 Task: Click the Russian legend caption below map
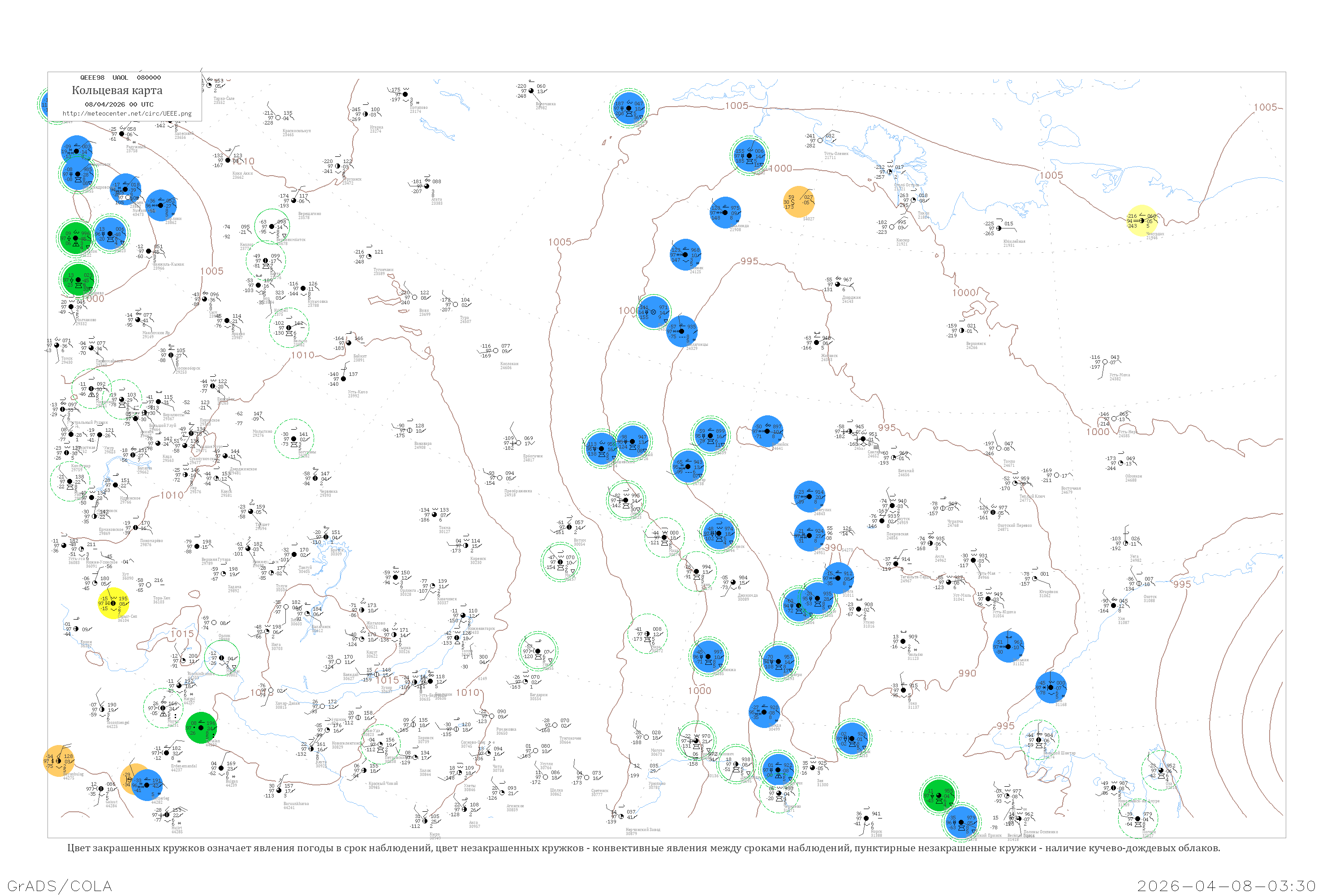(x=643, y=848)
